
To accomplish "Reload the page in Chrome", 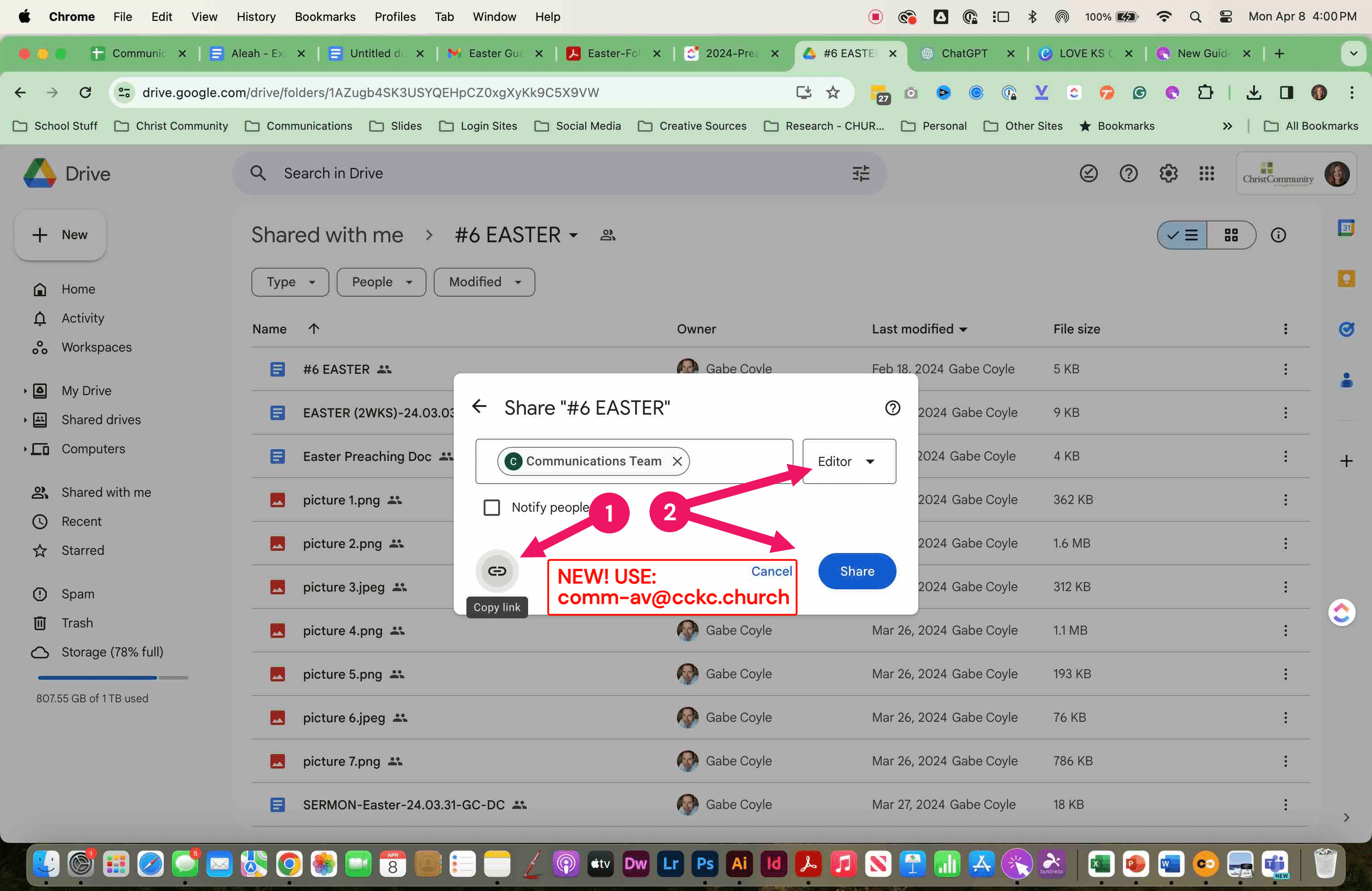I will [85, 92].
